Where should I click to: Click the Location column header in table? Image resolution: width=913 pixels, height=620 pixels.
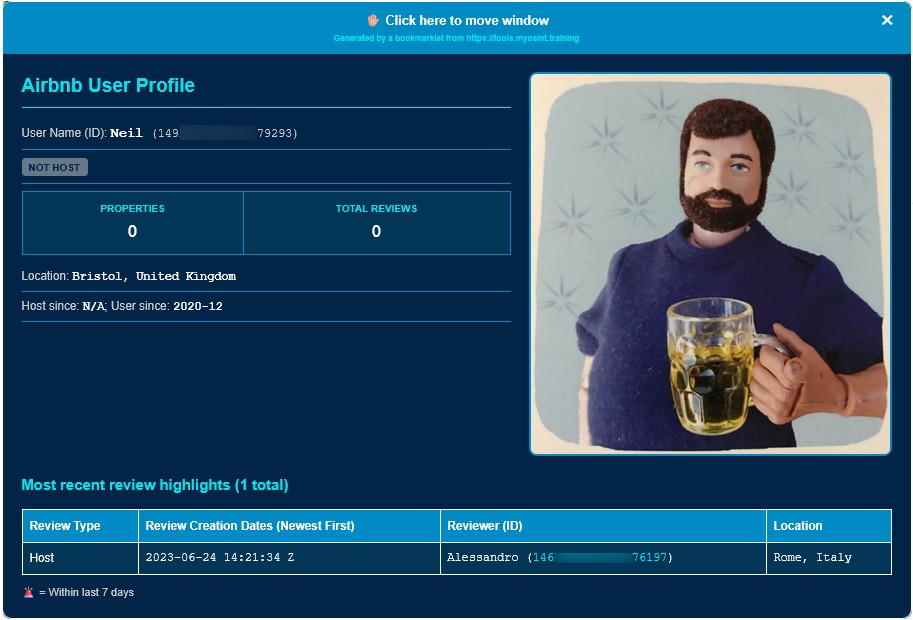pos(797,526)
